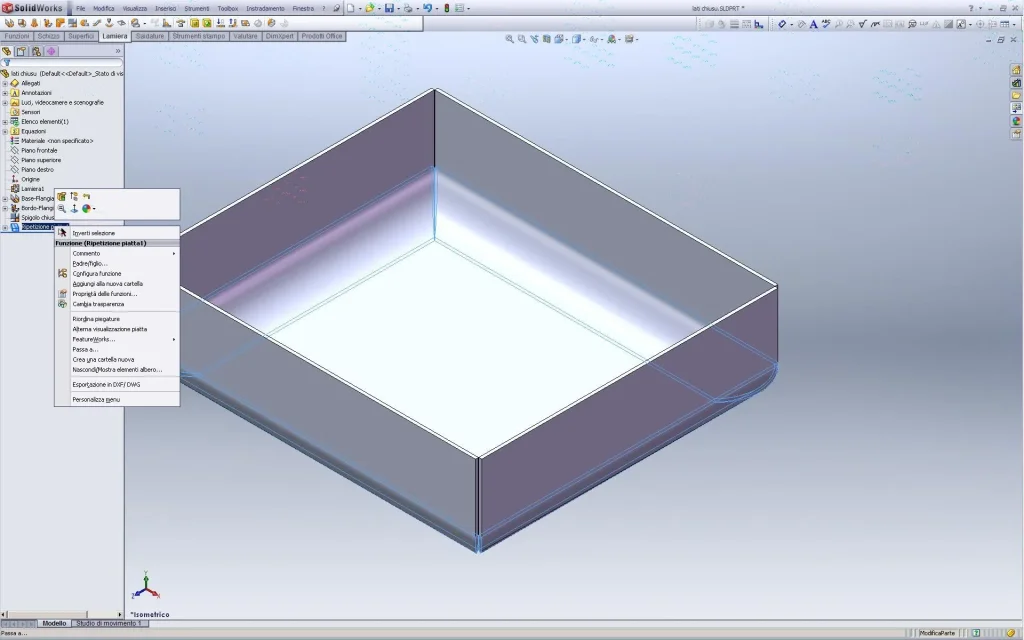Image resolution: width=1024 pixels, height=640 pixels.
Task: Select Materiale <non specificato> tree item
Action: (56, 140)
